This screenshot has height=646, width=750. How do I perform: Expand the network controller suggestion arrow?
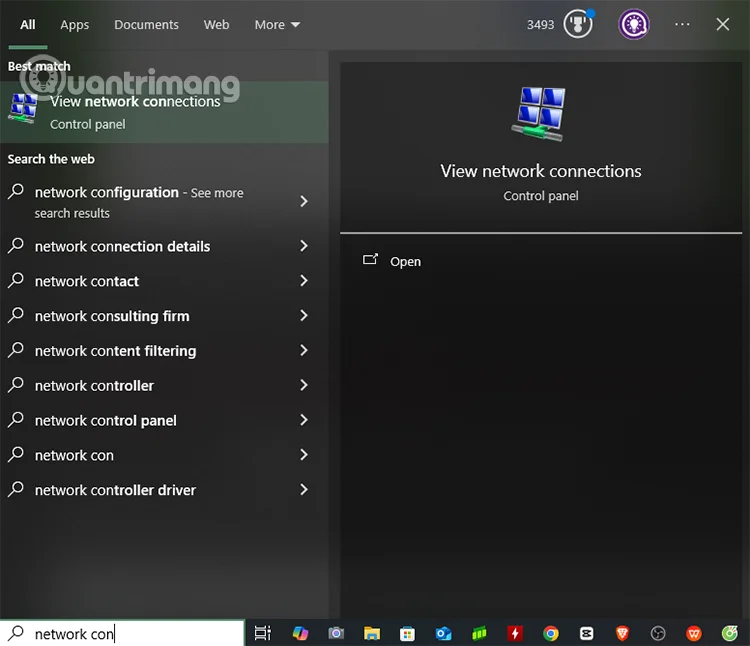304,385
